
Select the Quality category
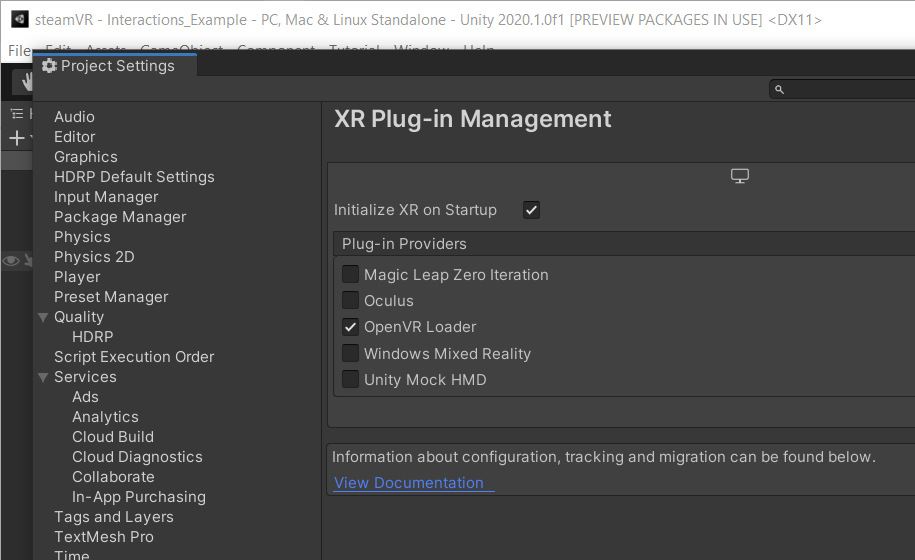79,317
